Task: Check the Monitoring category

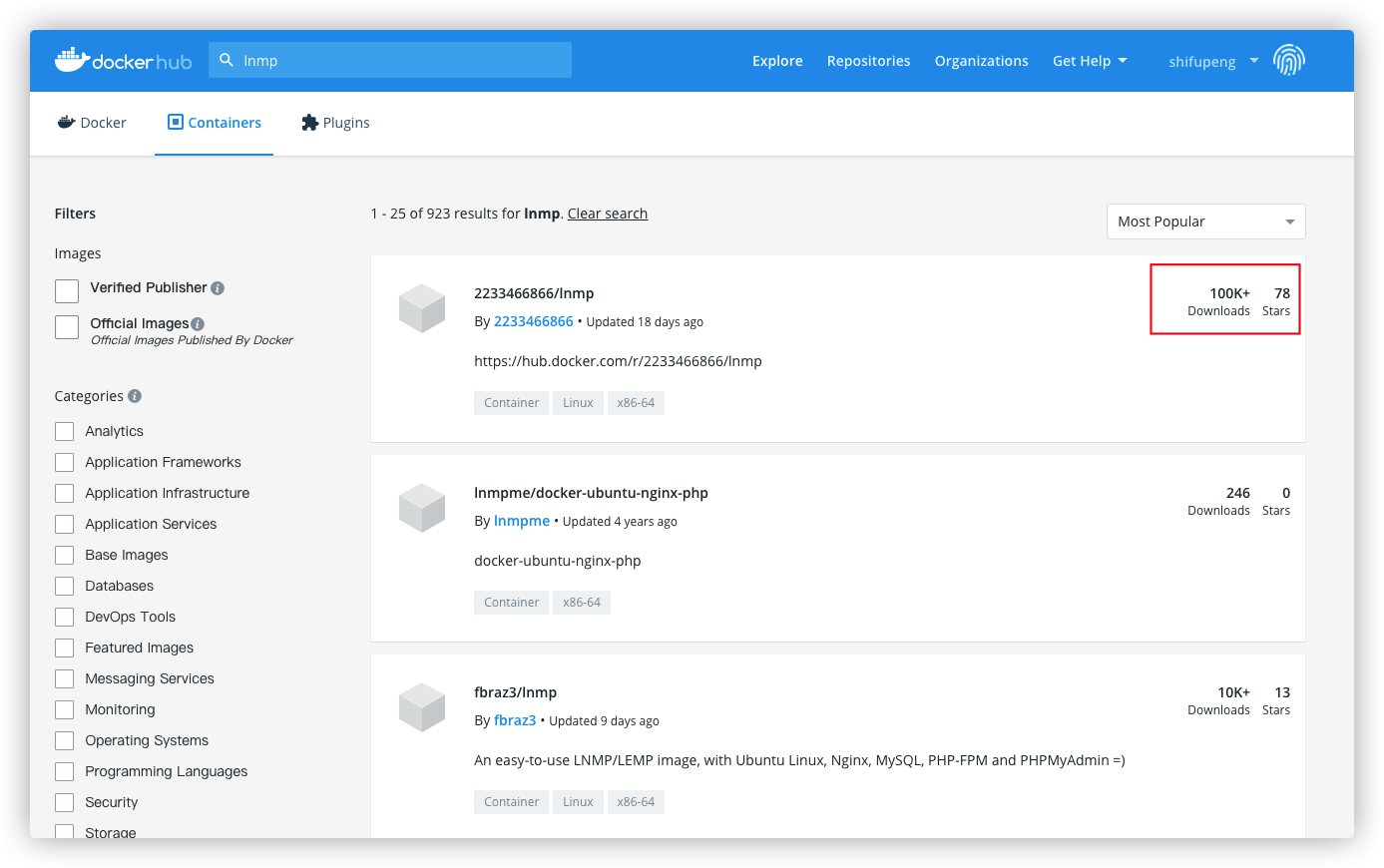Action: pyautogui.click(x=65, y=709)
